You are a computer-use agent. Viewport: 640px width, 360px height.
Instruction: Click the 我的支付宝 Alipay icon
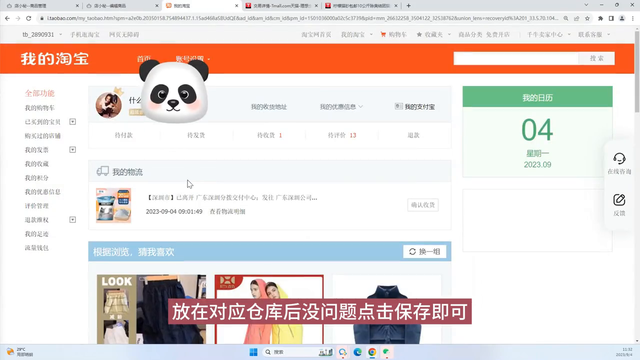(x=398, y=107)
